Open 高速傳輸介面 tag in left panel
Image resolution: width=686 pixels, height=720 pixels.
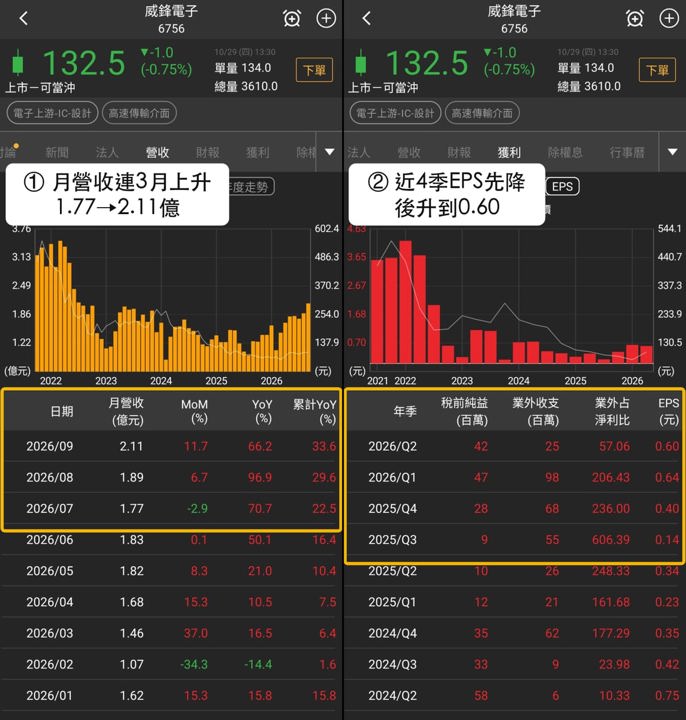139,113
